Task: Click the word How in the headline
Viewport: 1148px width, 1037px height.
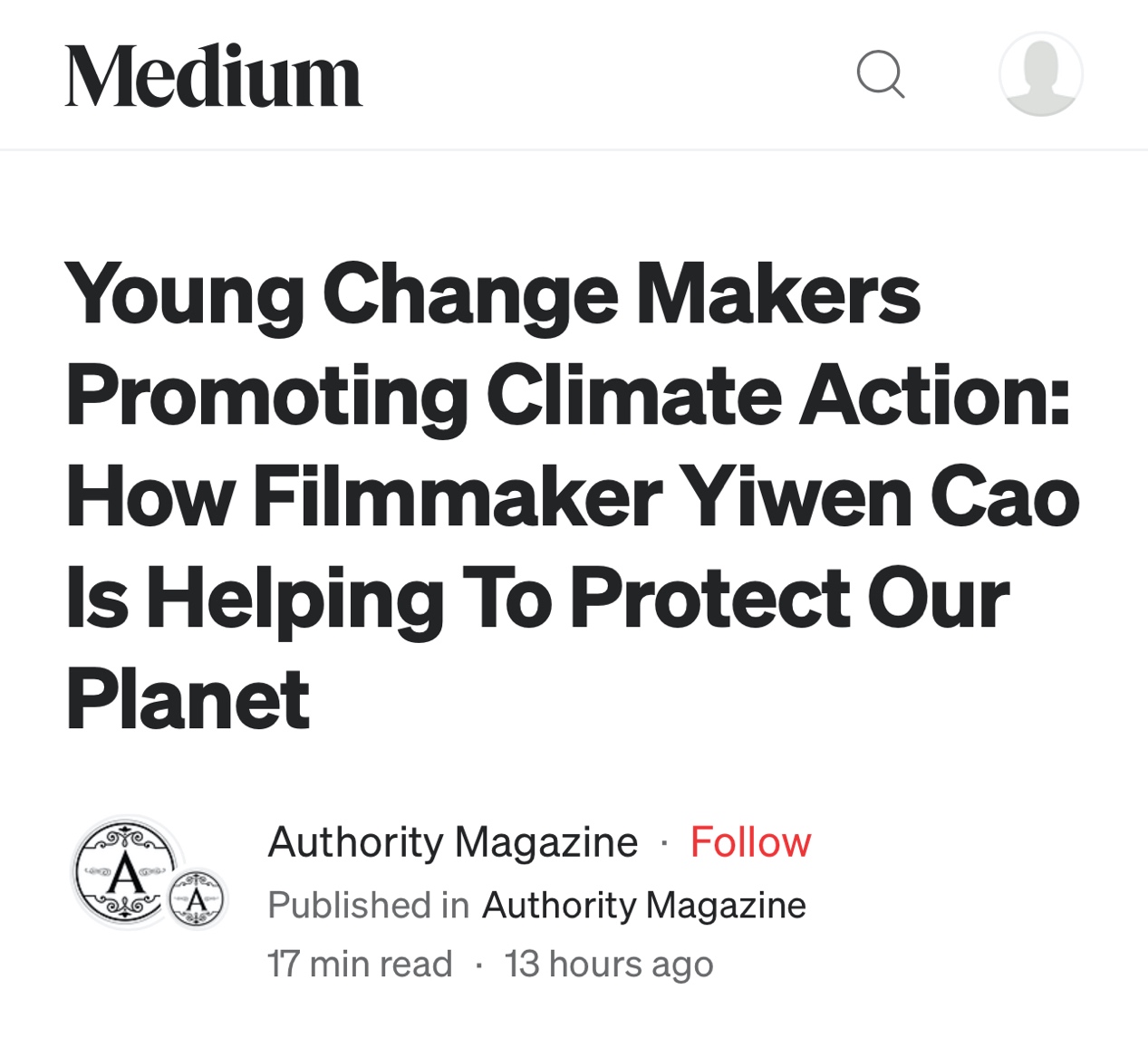Action: (x=150, y=497)
